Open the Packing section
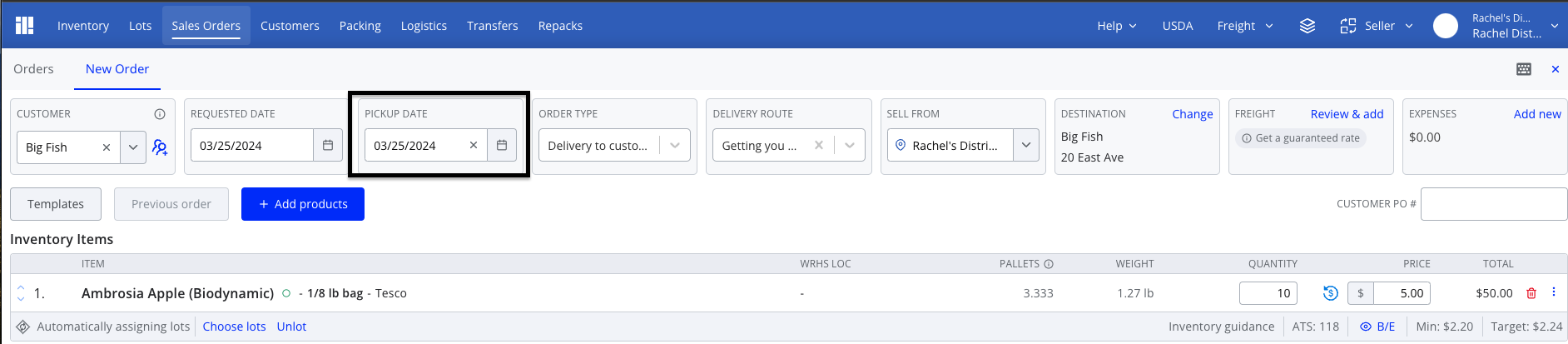This screenshot has width=1568, height=344. pyautogui.click(x=360, y=26)
